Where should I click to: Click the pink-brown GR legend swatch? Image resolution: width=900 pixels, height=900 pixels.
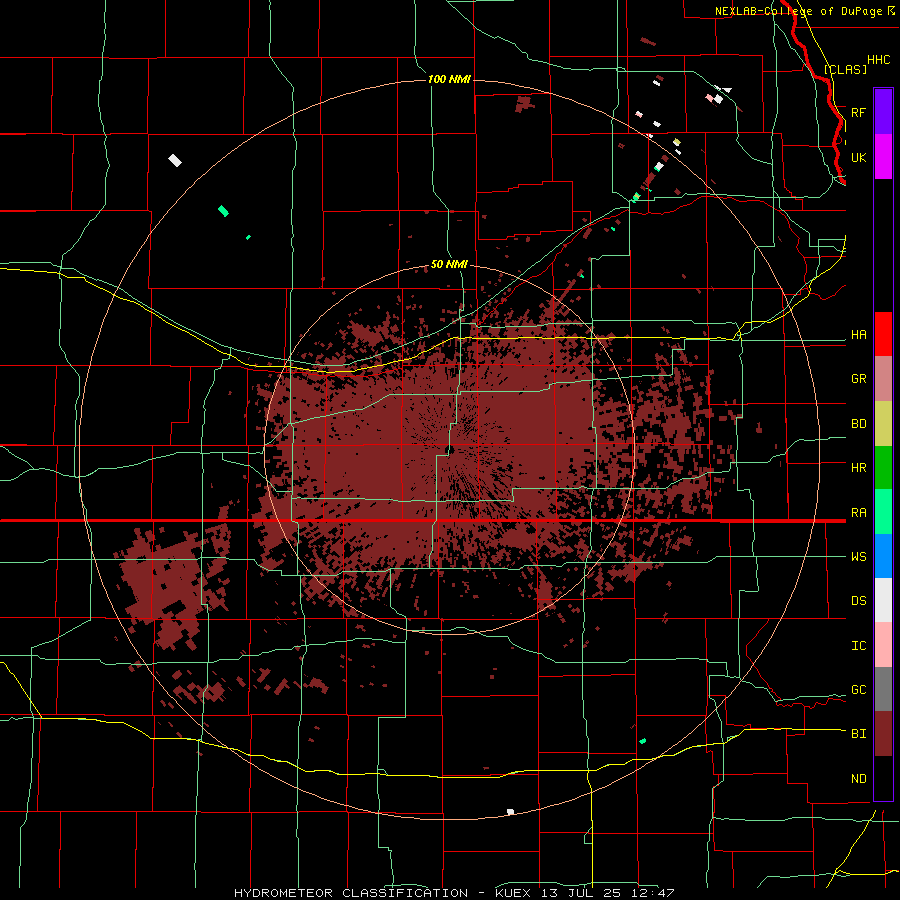click(883, 379)
